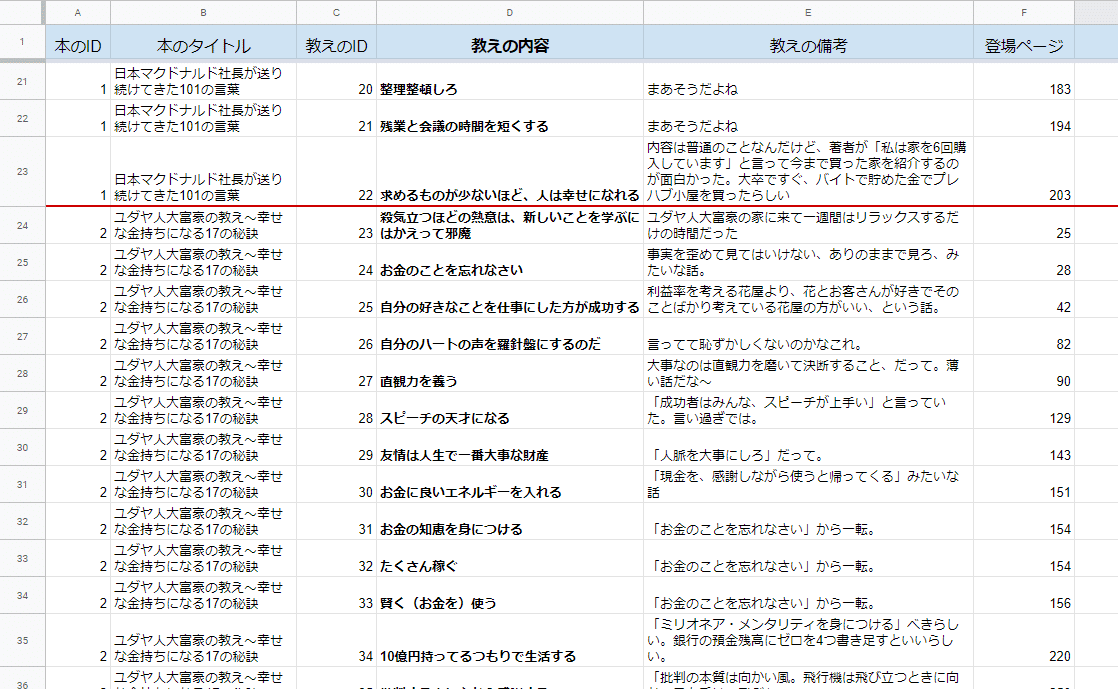Select column E header
This screenshot has width=1118, height=689.
tap(808, 12)
